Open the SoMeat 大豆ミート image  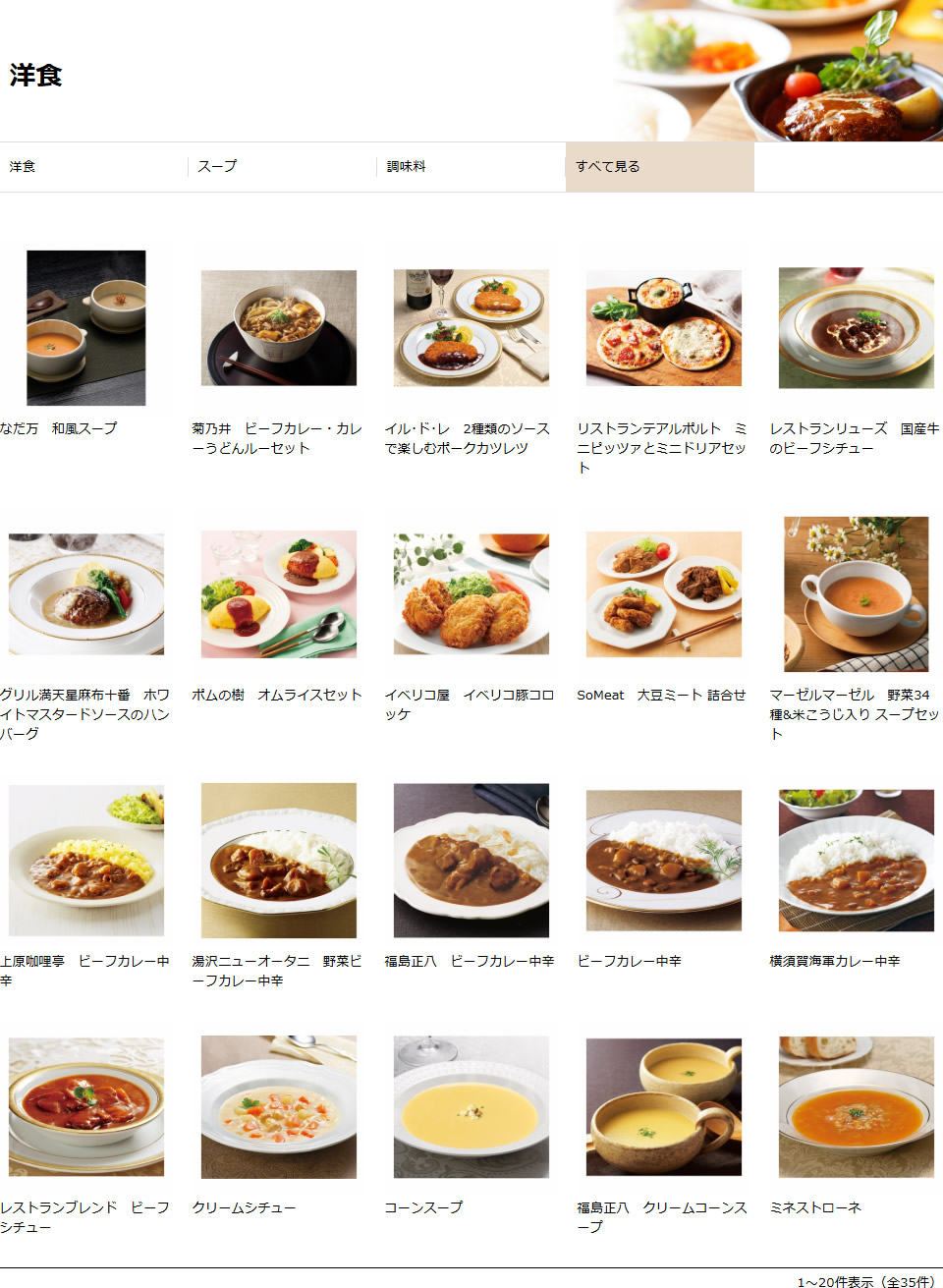664,594
